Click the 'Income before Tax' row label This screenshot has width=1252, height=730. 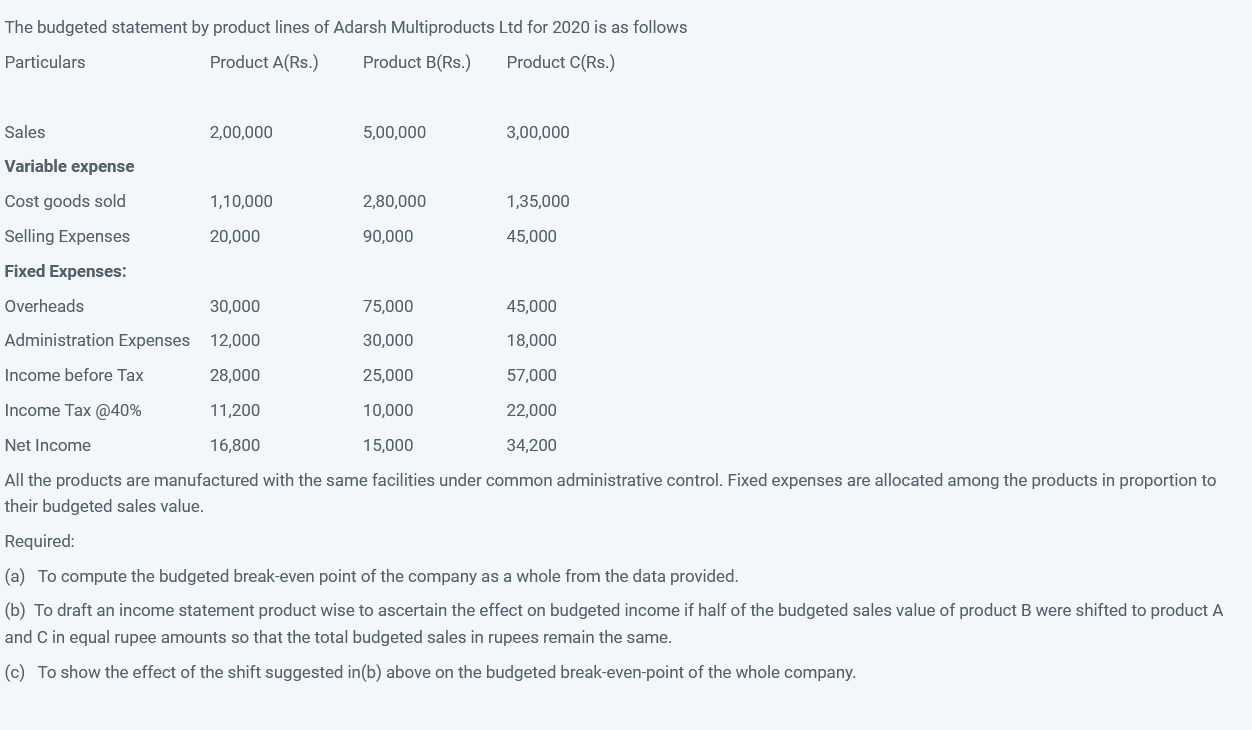(74, 375)
